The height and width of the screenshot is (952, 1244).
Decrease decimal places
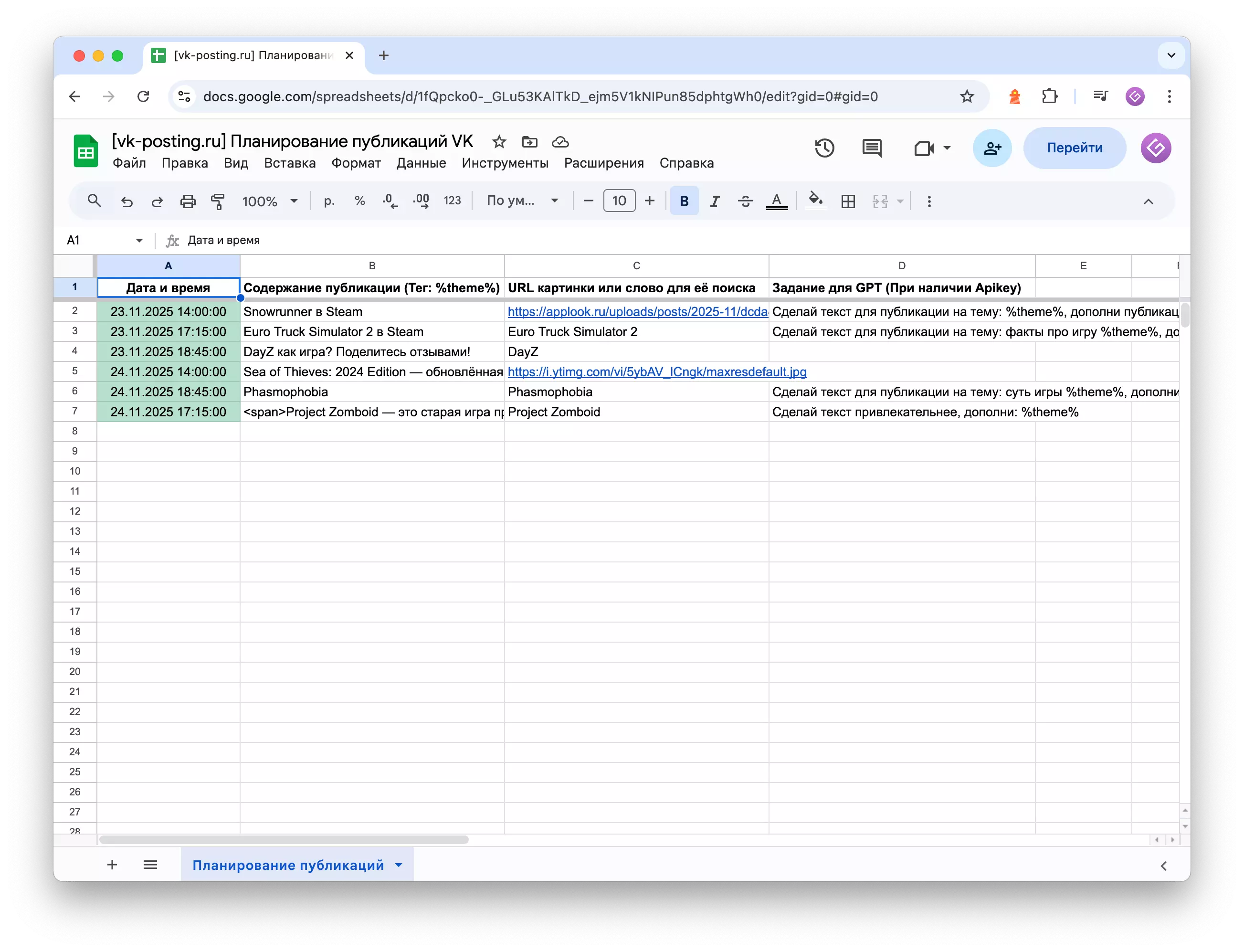pyautogui.click(x=390, y=201)
